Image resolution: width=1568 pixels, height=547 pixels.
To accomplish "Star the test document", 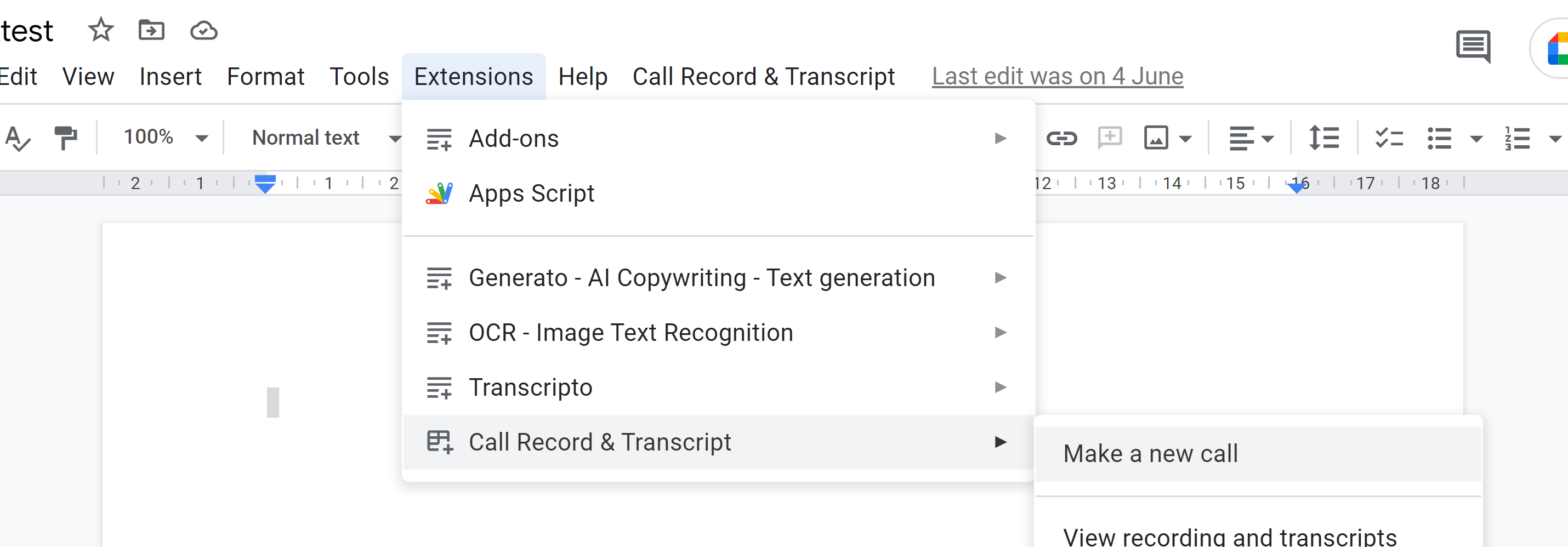I will [x=100, y=30].
